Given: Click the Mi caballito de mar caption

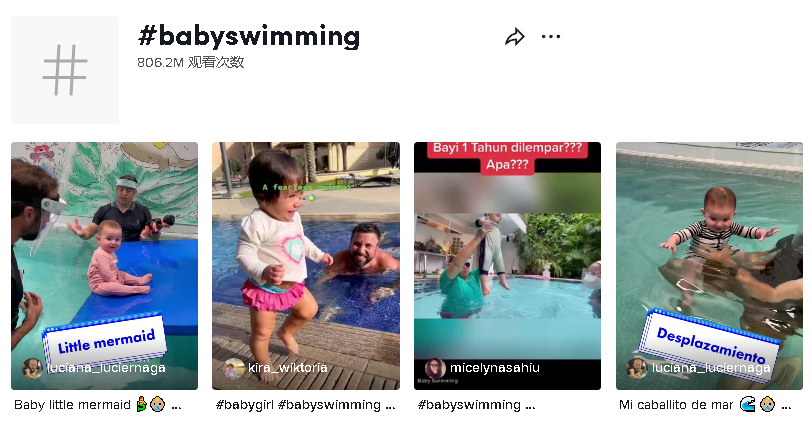Looking at the screenshot, I should pyautogui.click(x=676, y=405).
